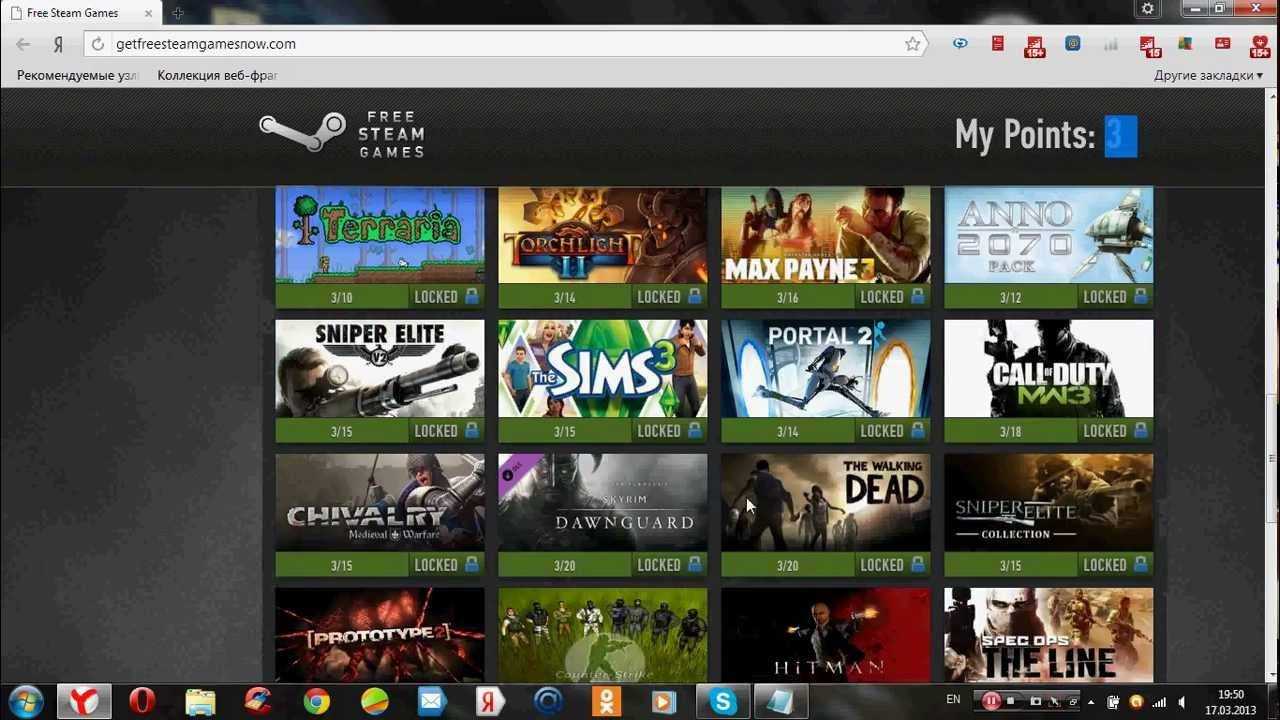Open a new browser tab
This screenshot has height=720, width=1280.
tap(178, 13)
